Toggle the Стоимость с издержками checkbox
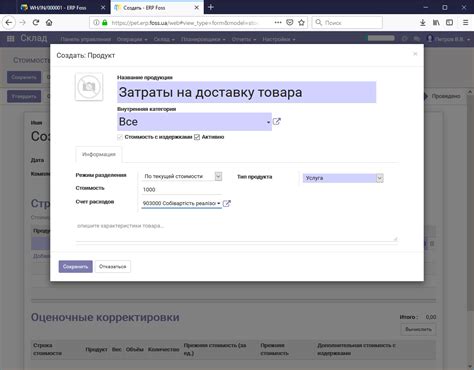 pos(120,137)
